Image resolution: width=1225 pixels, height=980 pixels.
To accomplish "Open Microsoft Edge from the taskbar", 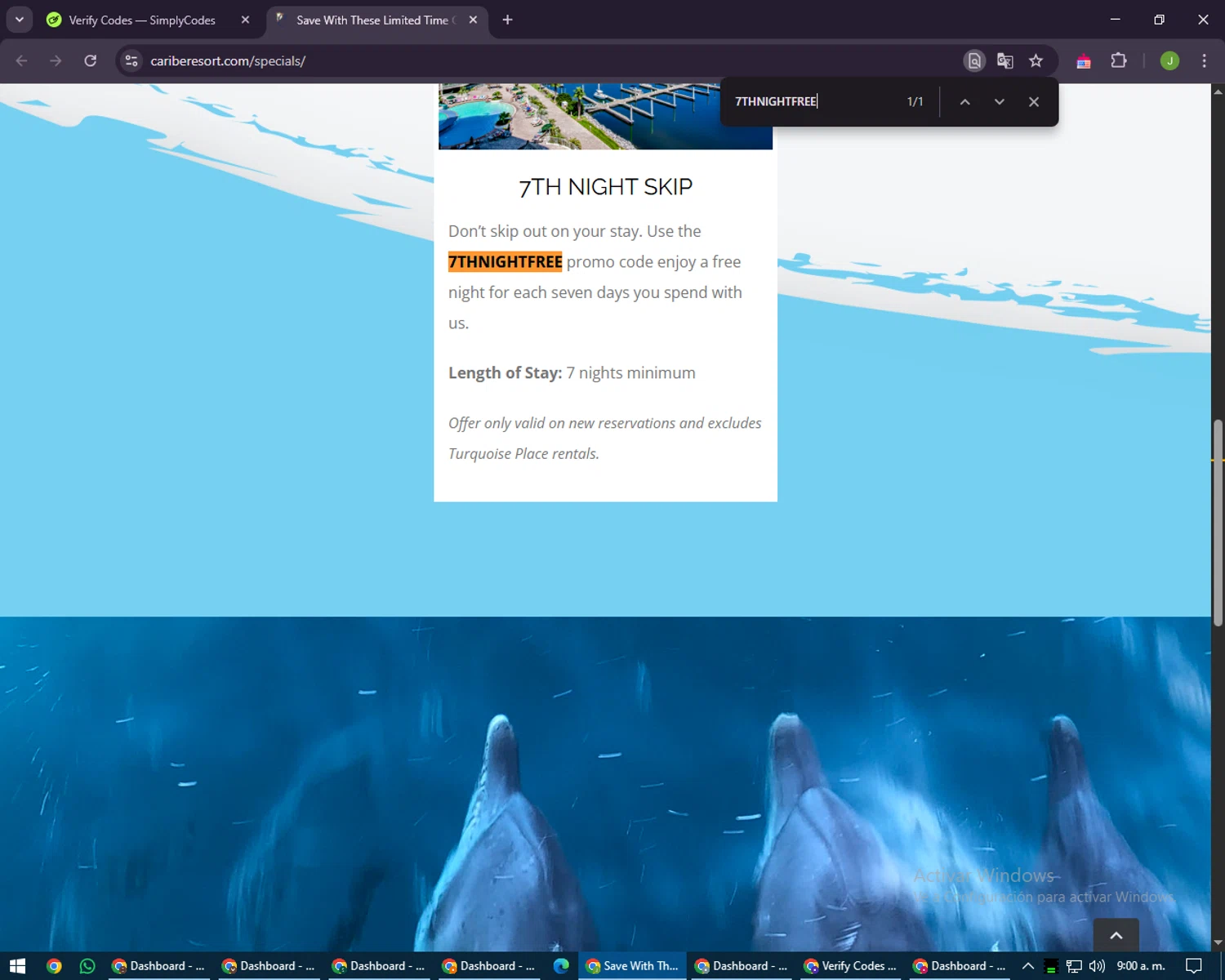I will (561, 965).
